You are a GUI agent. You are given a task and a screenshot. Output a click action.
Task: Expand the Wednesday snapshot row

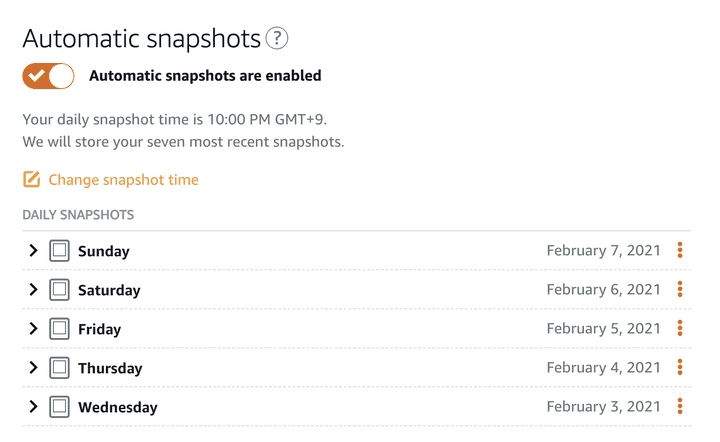tap(33, 406)
